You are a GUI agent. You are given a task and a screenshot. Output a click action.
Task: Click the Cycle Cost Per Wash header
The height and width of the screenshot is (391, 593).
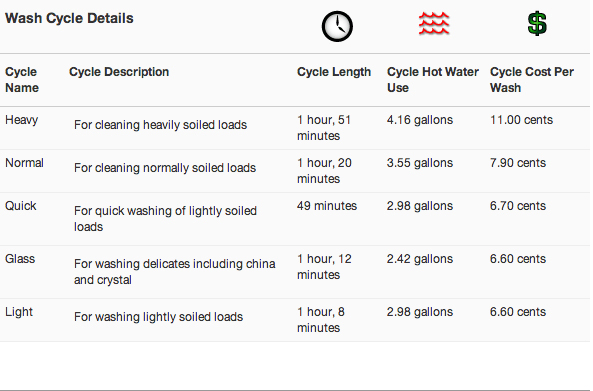tap(532, 80)
